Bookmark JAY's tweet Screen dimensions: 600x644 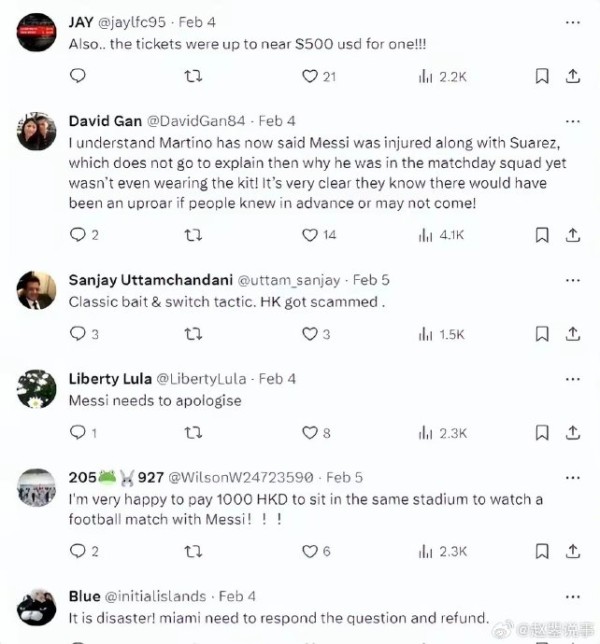[541, 76]
